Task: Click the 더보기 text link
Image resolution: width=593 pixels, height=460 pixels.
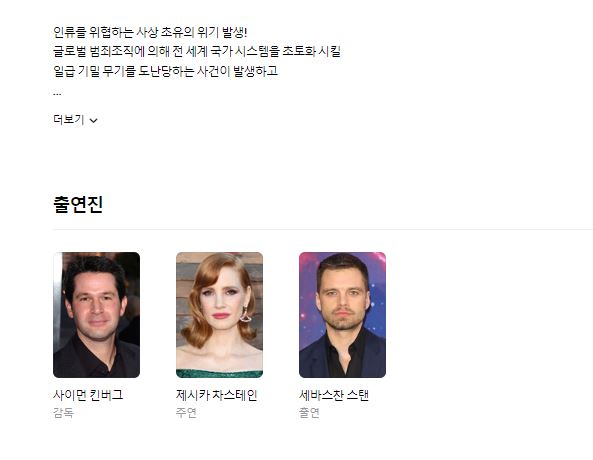Action: pyautogui.click(x=68, y=120)
